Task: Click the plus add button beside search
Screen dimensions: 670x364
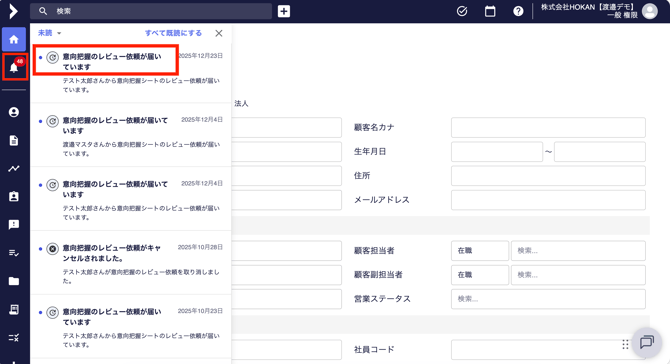Action: [x=284, y=11]
